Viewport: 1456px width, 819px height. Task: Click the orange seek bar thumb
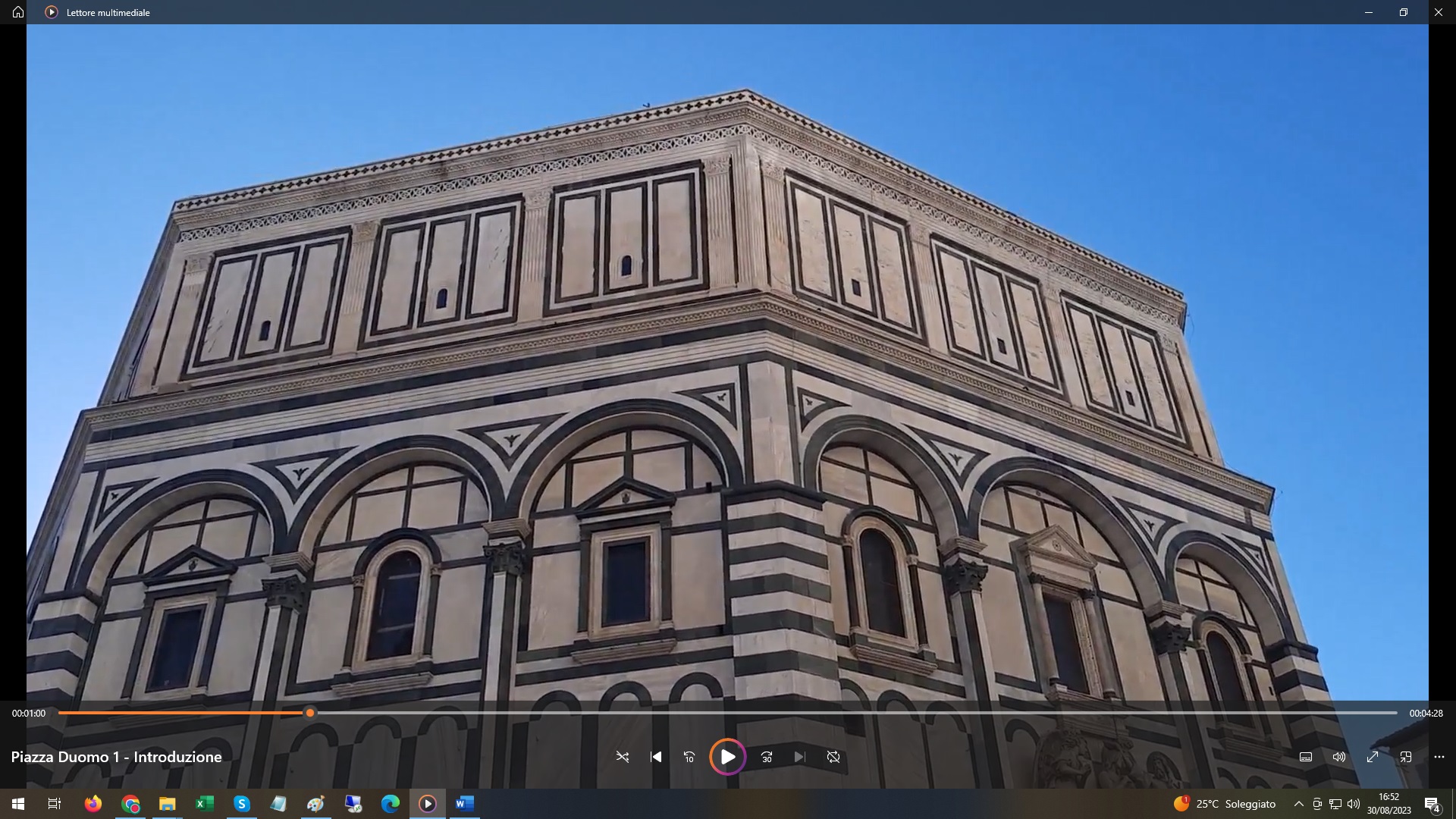tap(310, 713)
